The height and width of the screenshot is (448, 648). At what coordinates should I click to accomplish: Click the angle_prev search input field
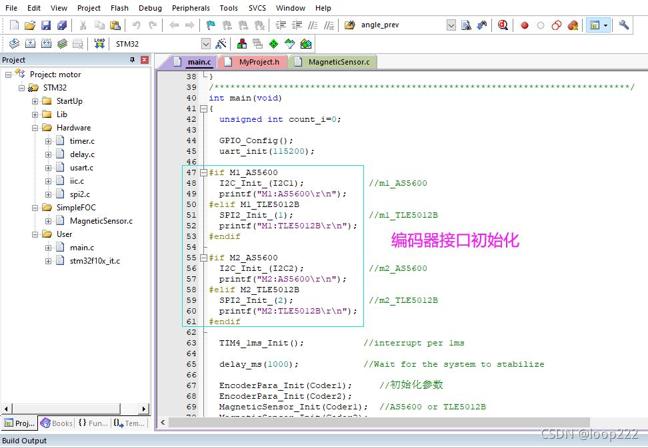coord(402,25)
